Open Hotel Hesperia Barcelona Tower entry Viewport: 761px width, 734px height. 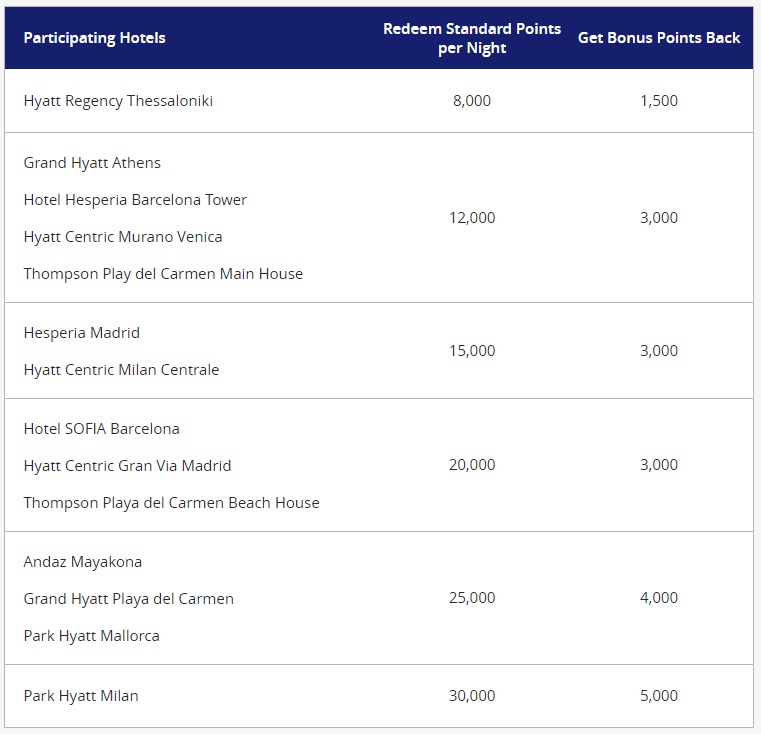click(x=135, y=200)
